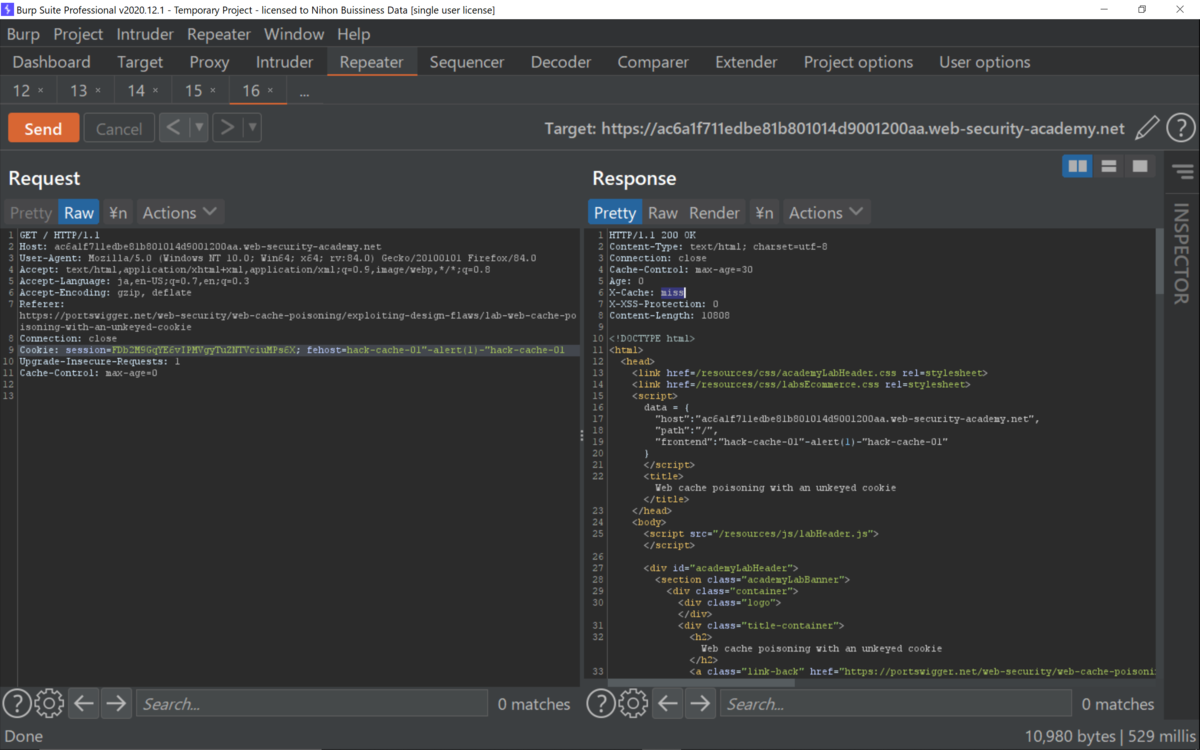This screenshot has width=1200, height=750.
Task: Switch to the Comparer tab
Action: pyautogui.click(x=653, y=62)
